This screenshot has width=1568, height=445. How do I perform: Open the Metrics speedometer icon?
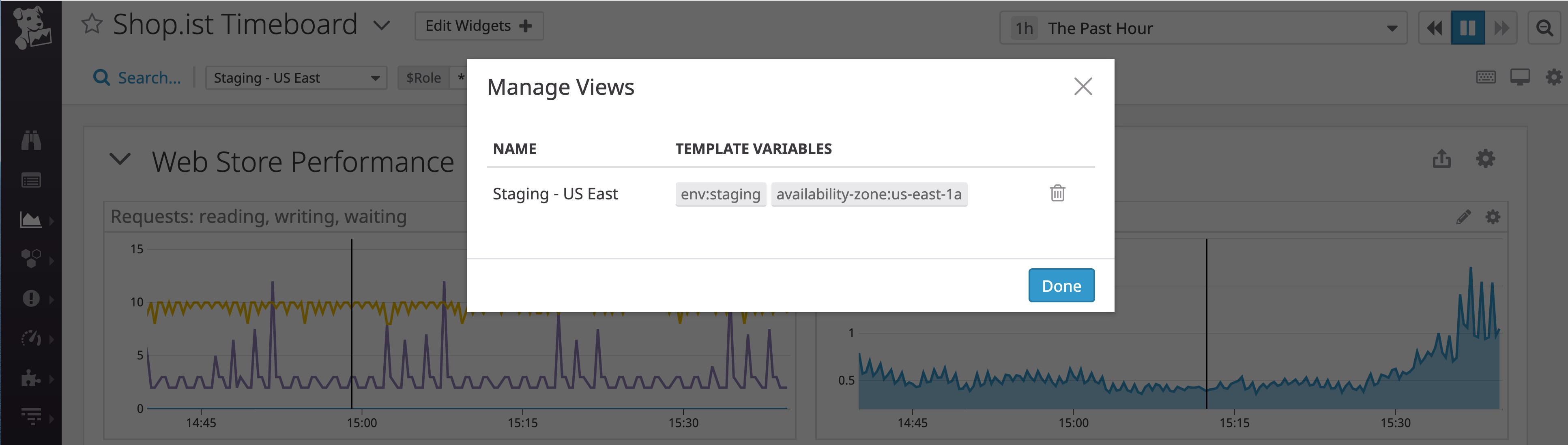tap(32, 339)
